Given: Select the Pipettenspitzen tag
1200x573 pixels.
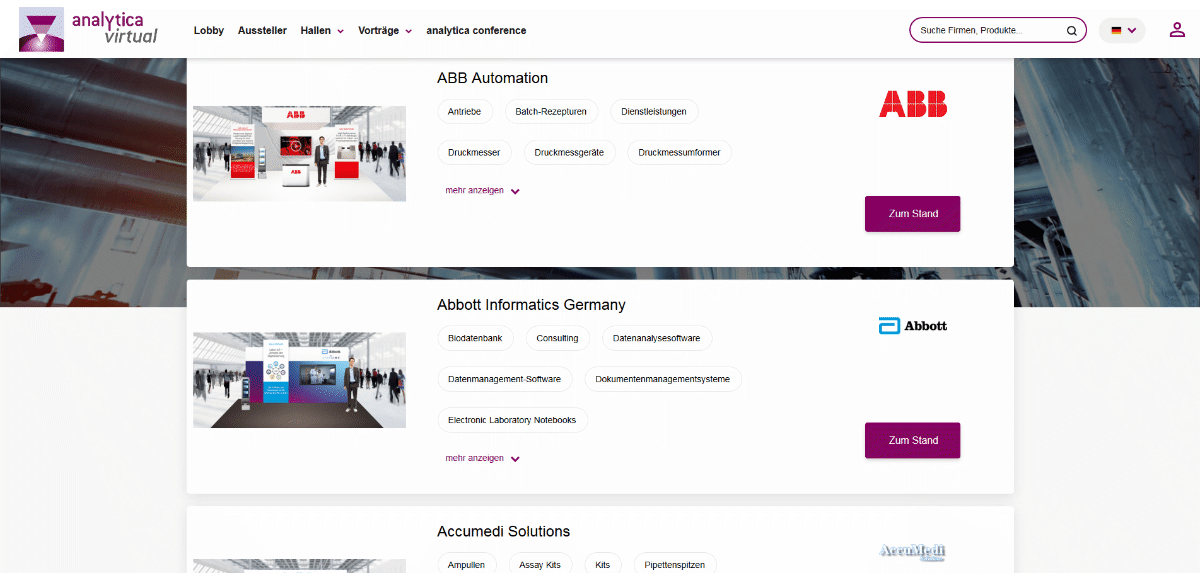Looking at the screenshot, I should [x=675, y=565].
